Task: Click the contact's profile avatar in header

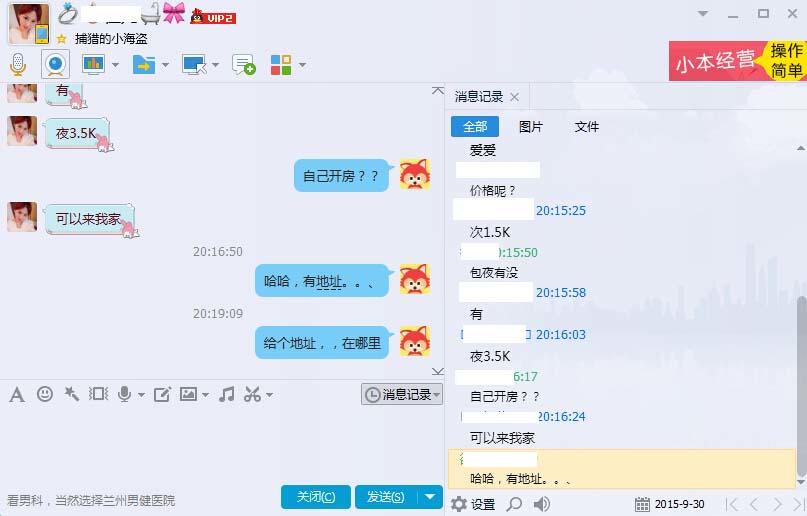Action: click(x=29, y=24)
